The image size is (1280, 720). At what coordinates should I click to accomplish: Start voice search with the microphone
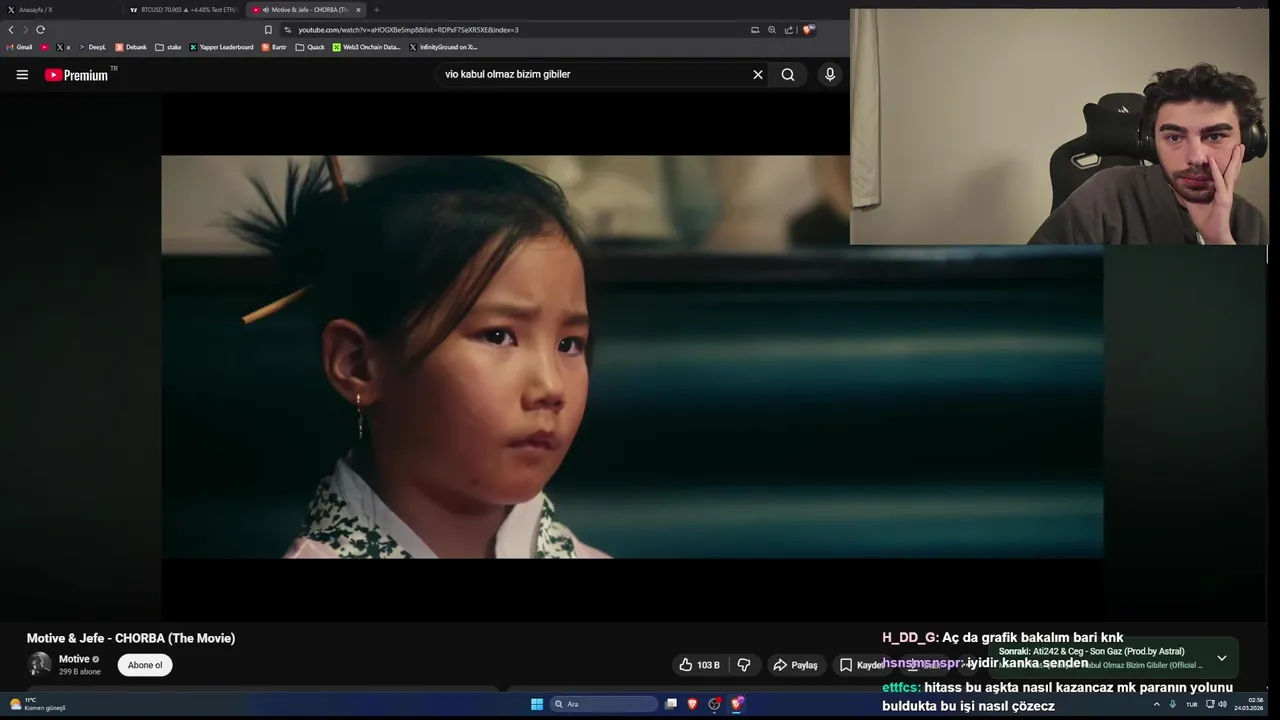(x=830, y=74)
